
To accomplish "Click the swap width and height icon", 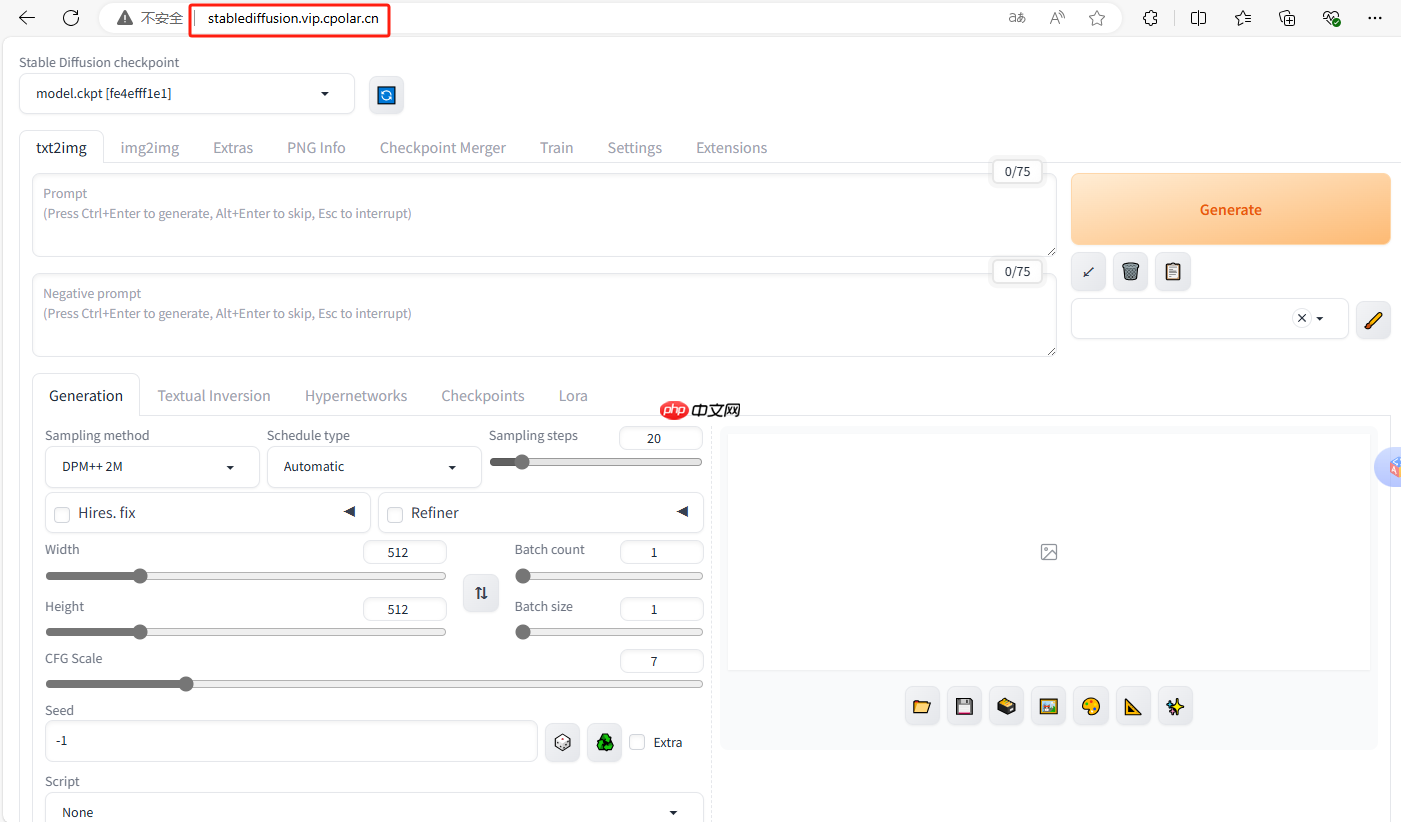I will point(481,593).
